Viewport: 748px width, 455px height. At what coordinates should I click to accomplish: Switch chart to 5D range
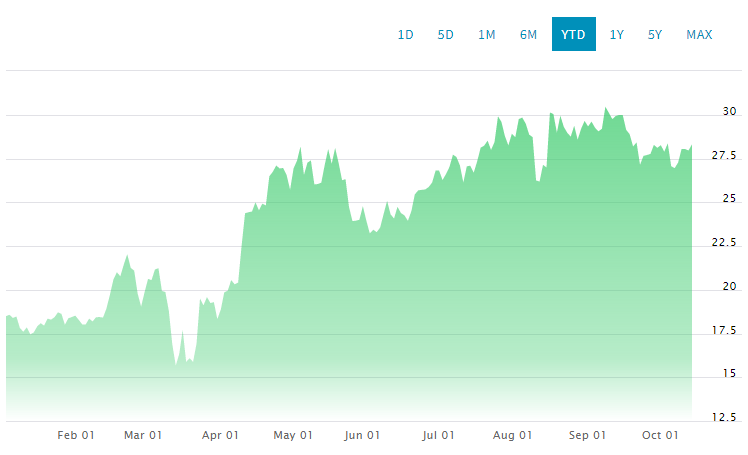tap(446, 34)
